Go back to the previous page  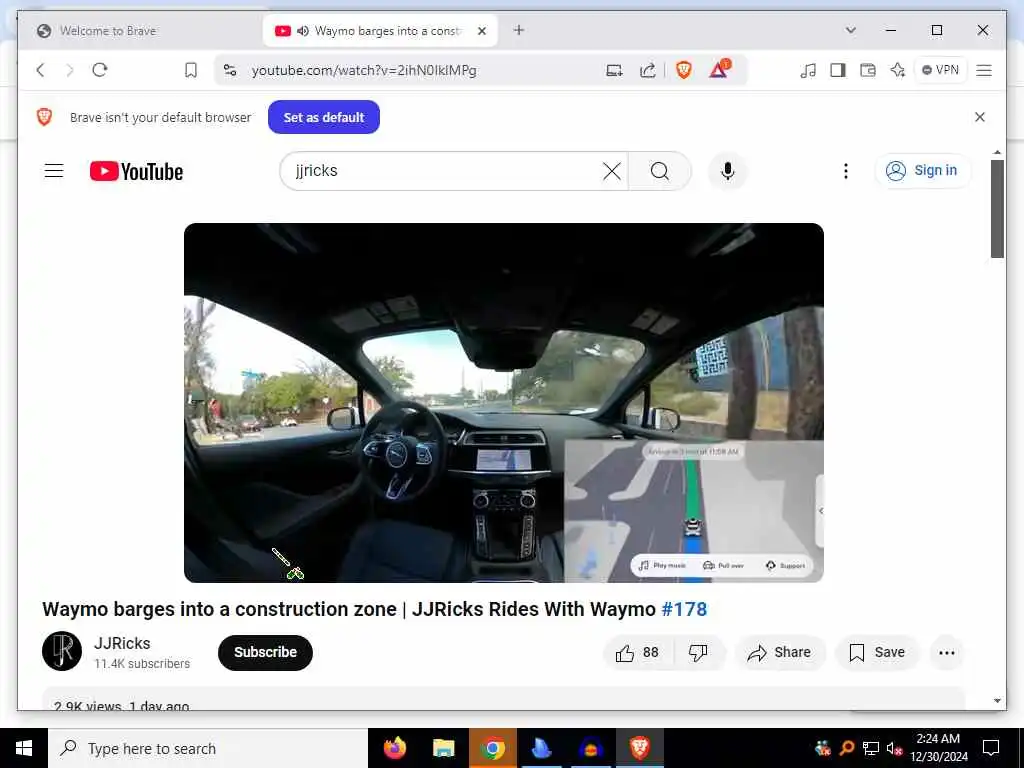click(40, 70)
